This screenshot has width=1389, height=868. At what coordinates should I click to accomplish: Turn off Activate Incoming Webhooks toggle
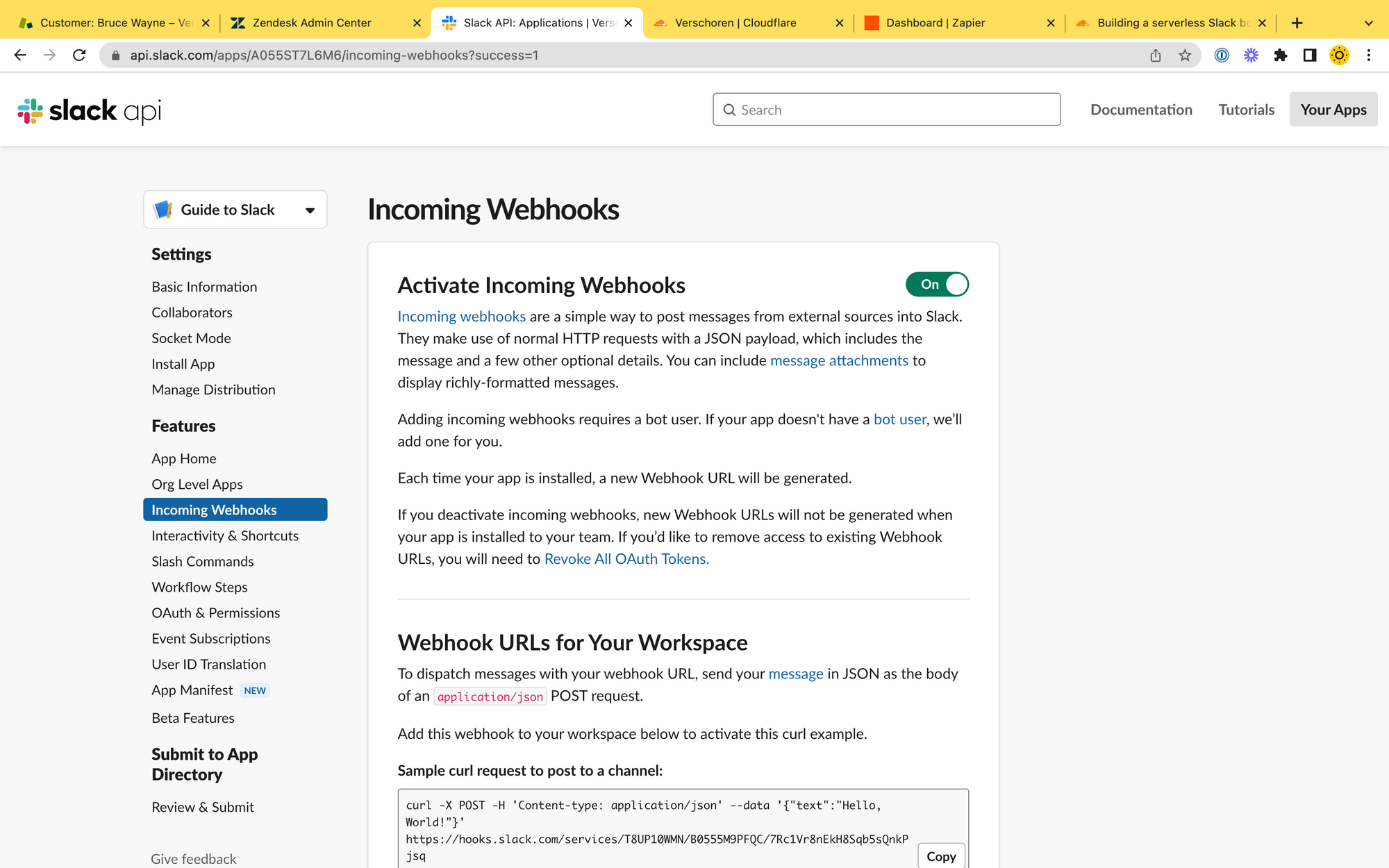pyautogui.click(x=937, y=284)
